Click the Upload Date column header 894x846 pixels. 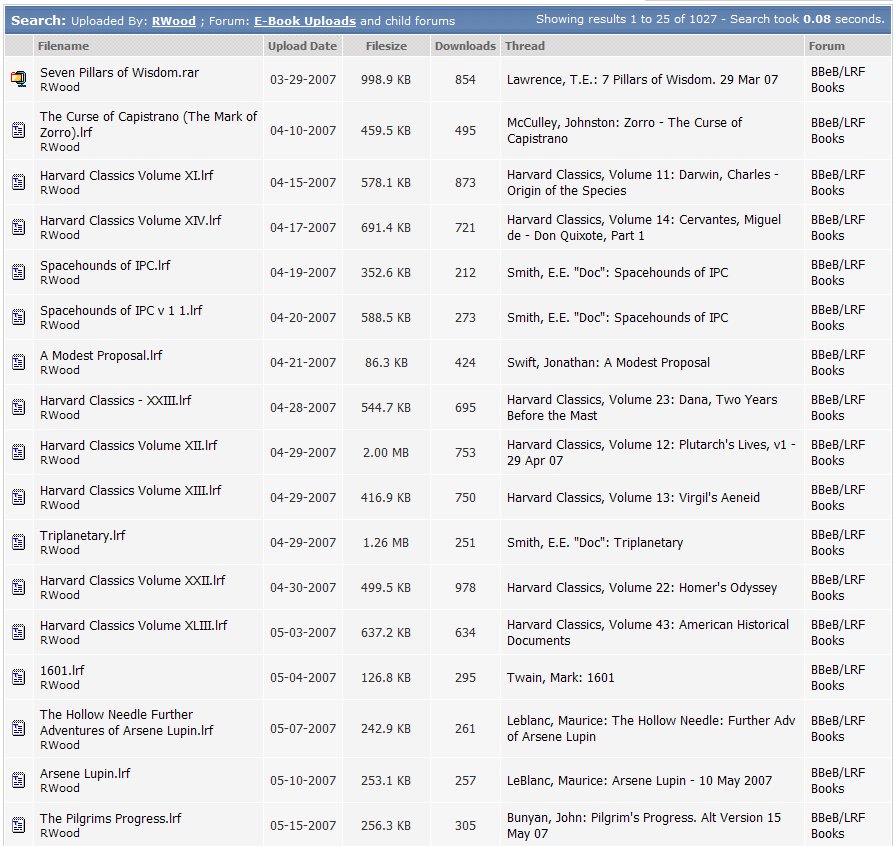coord(302,46)
